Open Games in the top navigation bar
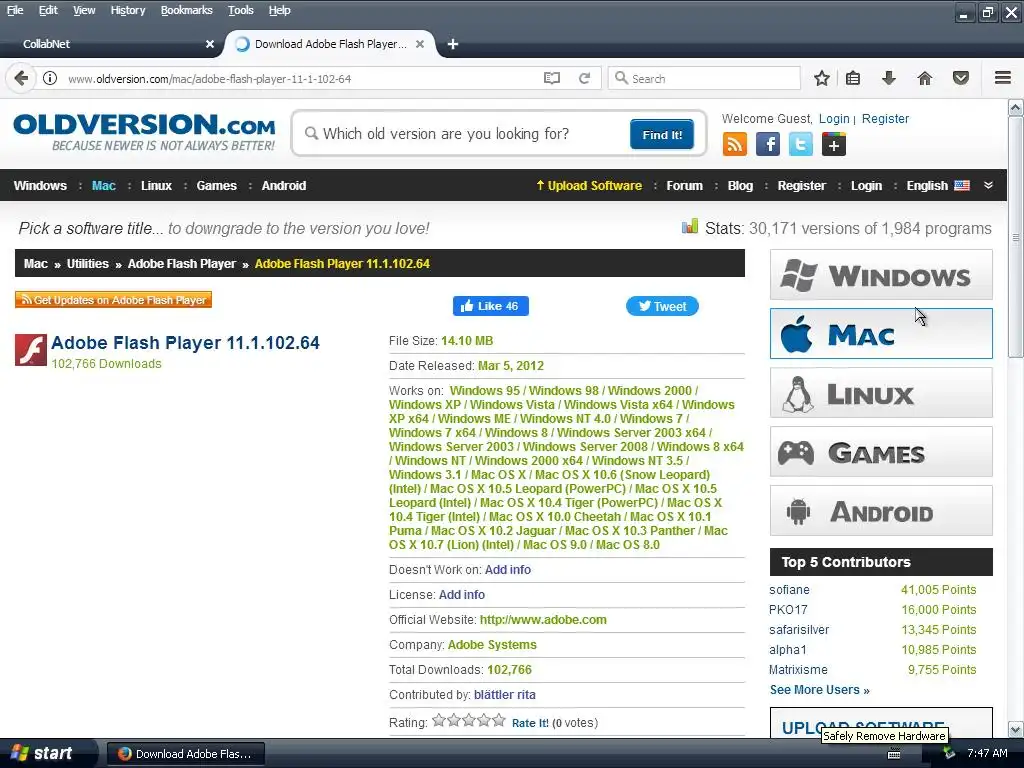Screen dimensions: 1024x768 pos(216,185)
